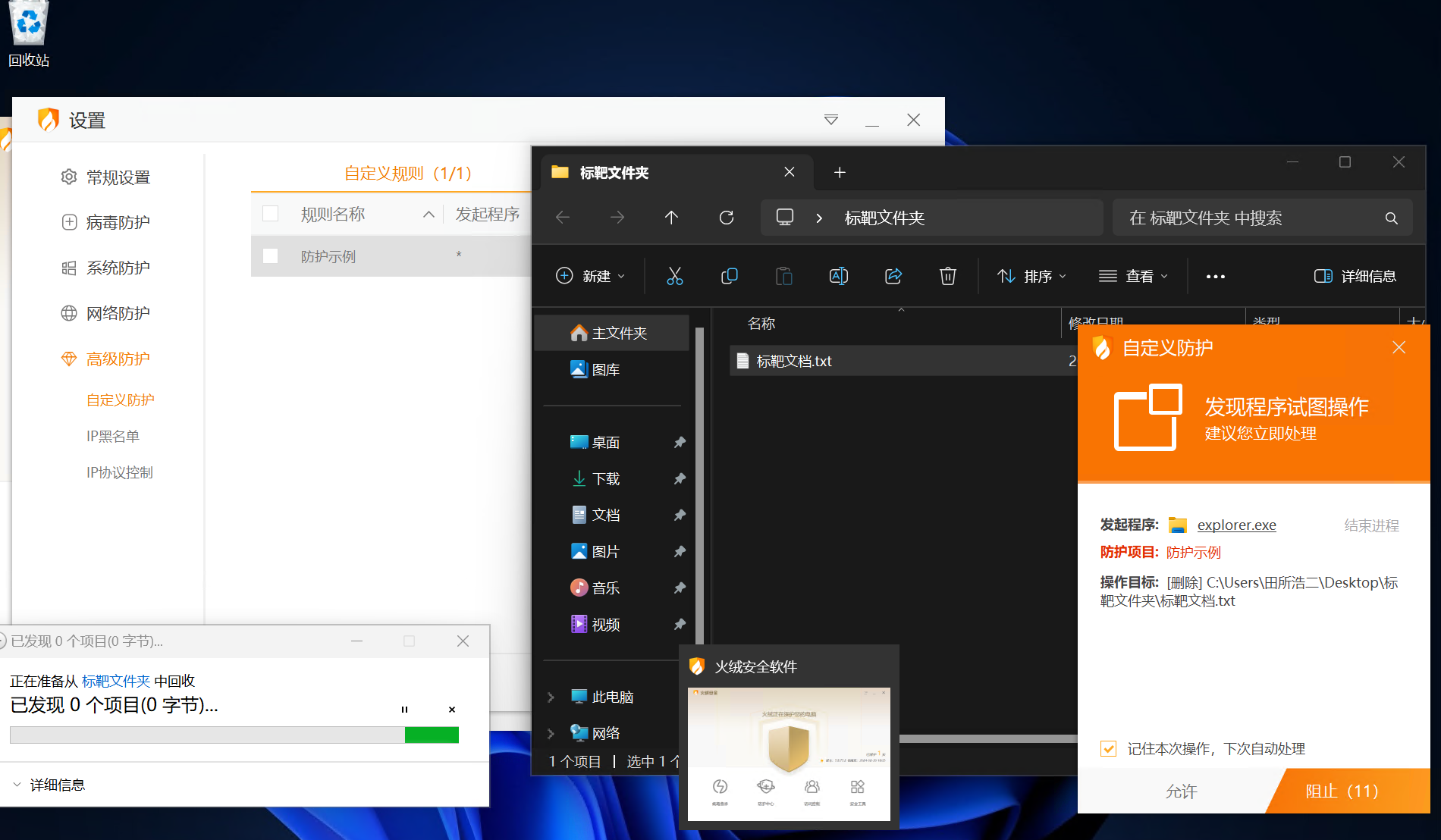The height and width of the screenshot is (840, 1441).
Task: Click the Share icon in Explorer toolbar
Action: (x=893, y=276)
